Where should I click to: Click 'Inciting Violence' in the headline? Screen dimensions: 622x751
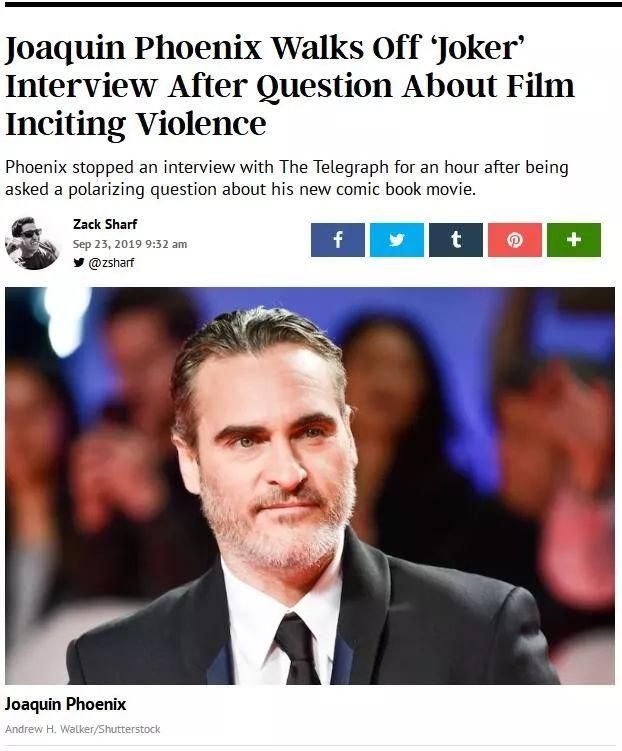[136, 124]
